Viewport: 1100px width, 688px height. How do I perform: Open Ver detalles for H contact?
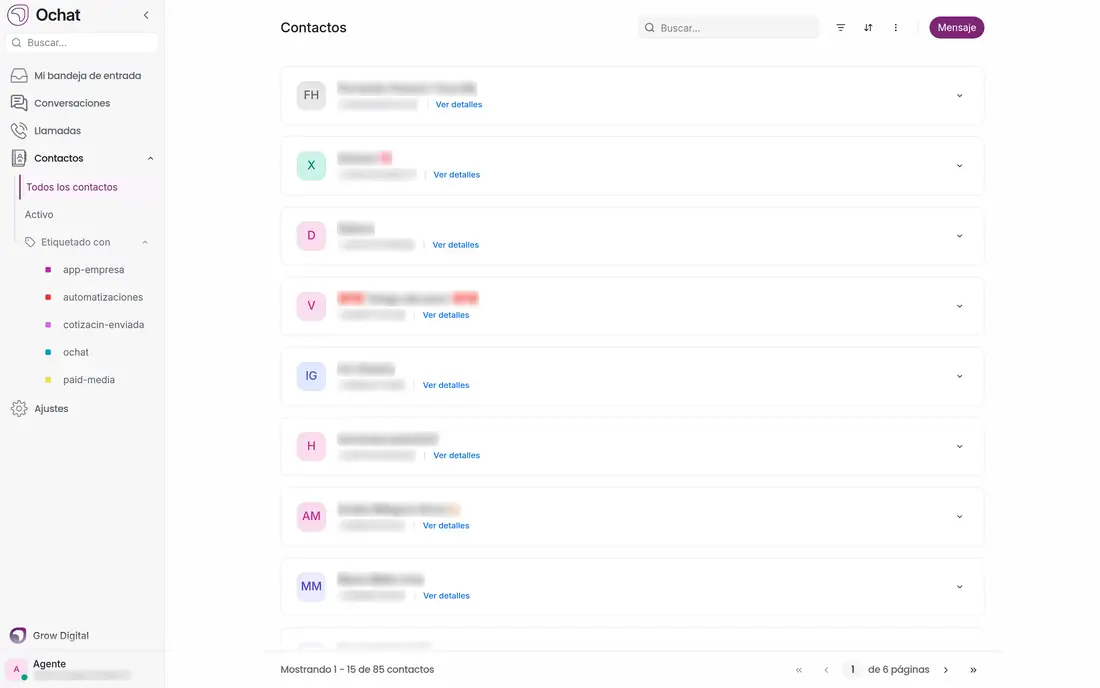[457, 455]
